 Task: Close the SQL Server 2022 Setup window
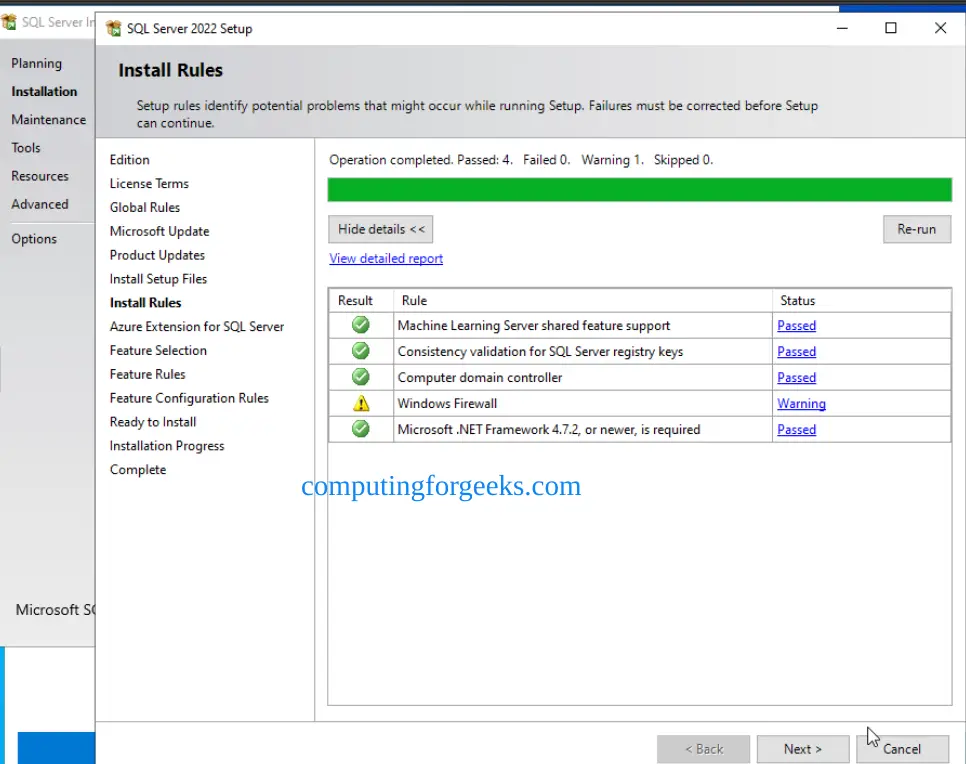940,28
